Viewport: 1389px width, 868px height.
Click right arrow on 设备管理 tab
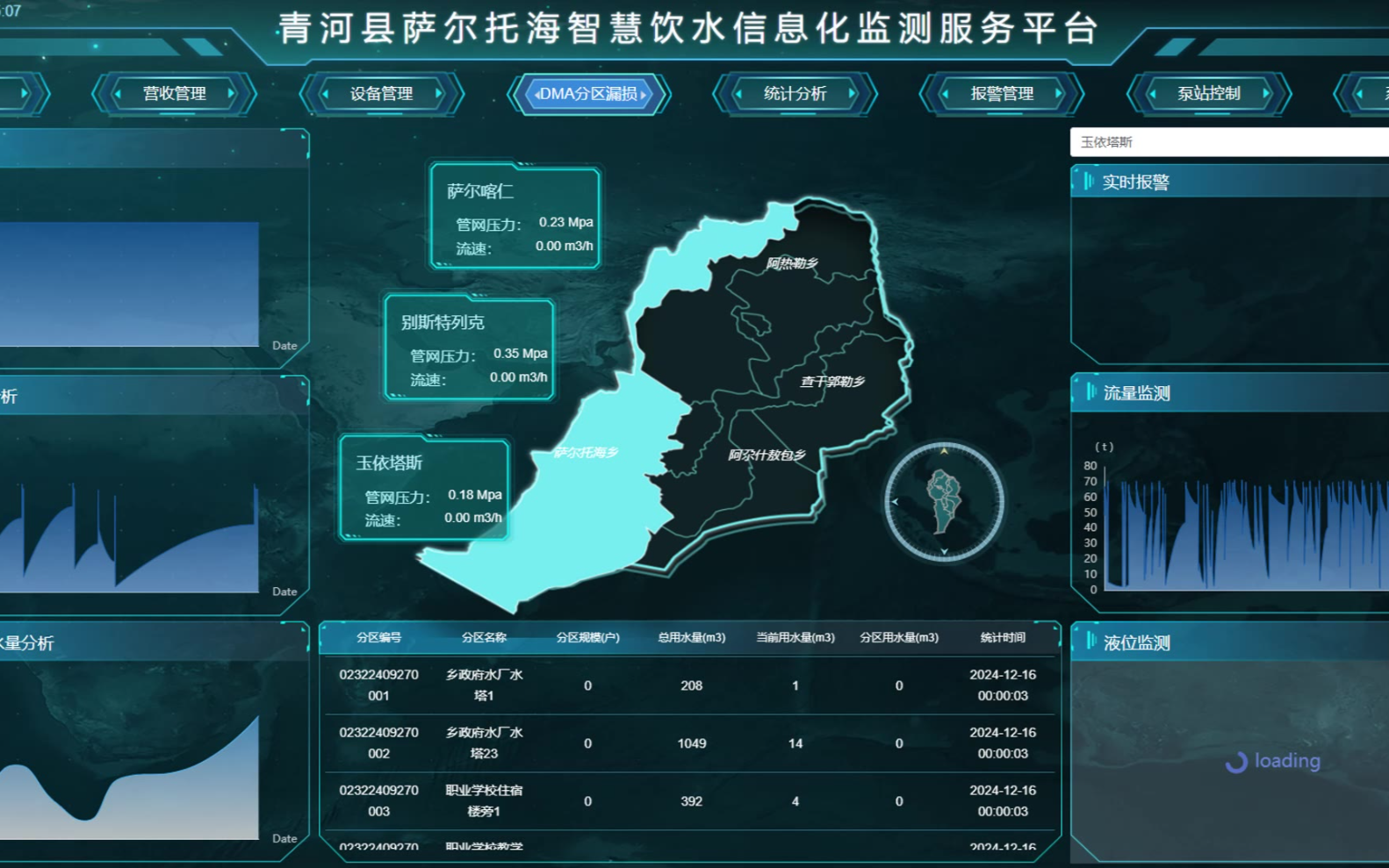pos(438,93)
